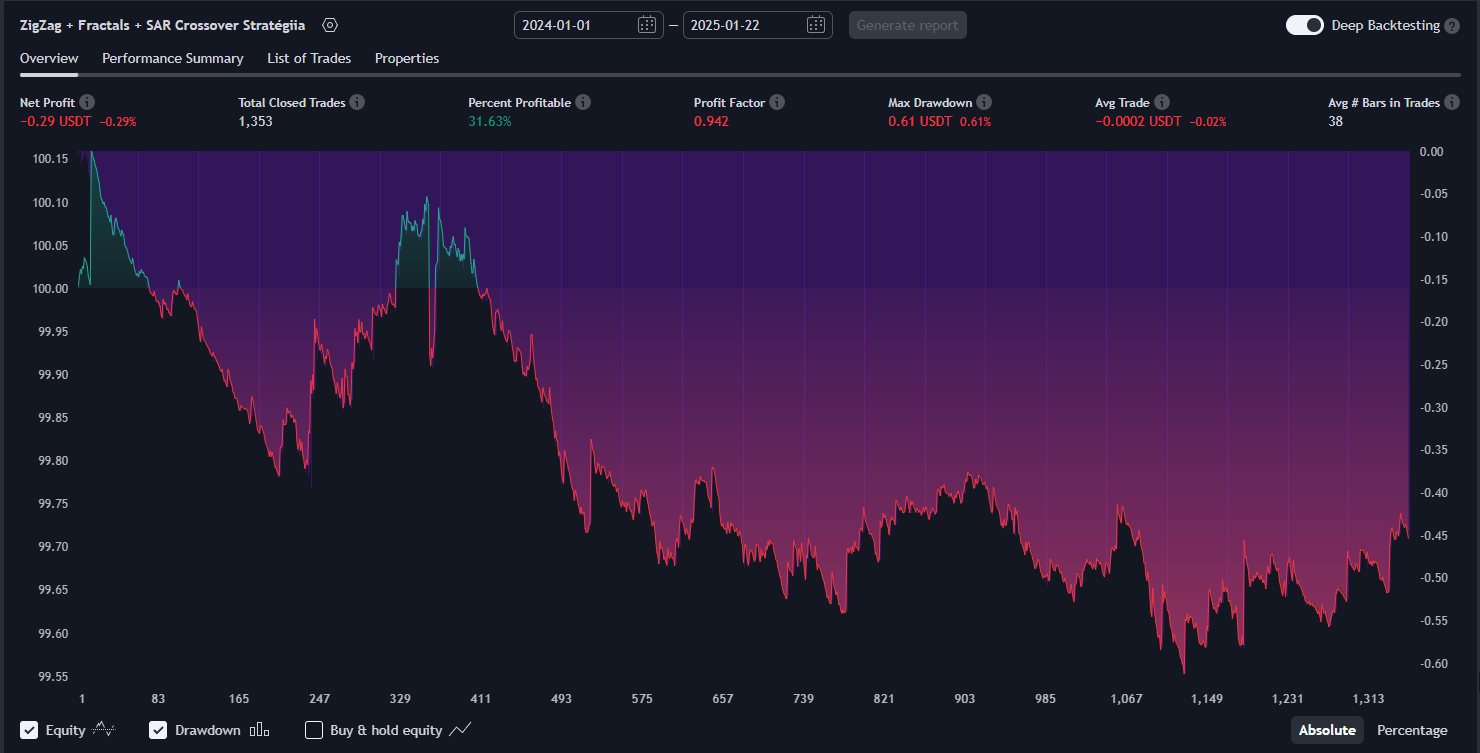This screenshot has height=753, width=1480.
Task: Open the Properties tab
Action: point(407,58)
